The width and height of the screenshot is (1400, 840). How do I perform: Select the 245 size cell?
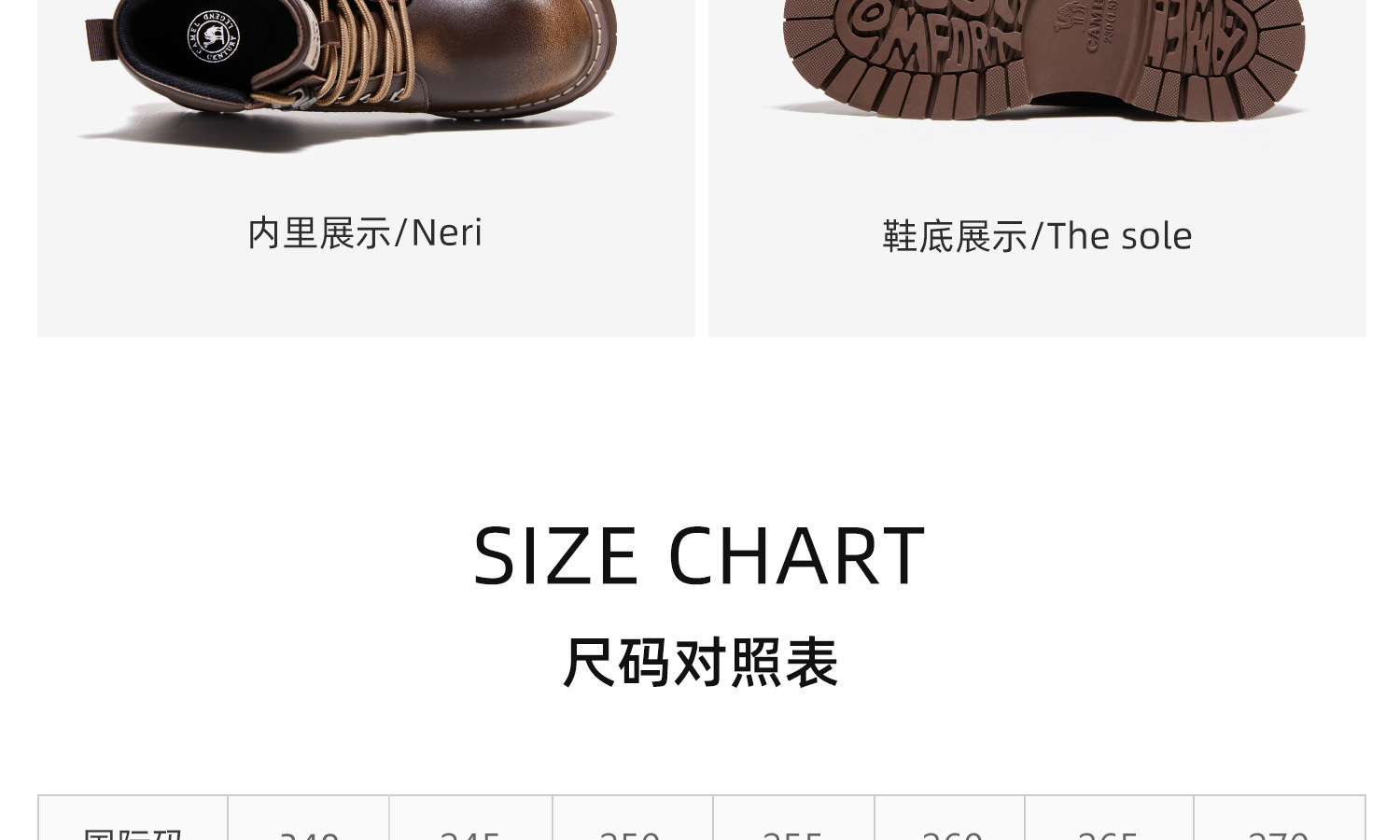tap(470, 819)
